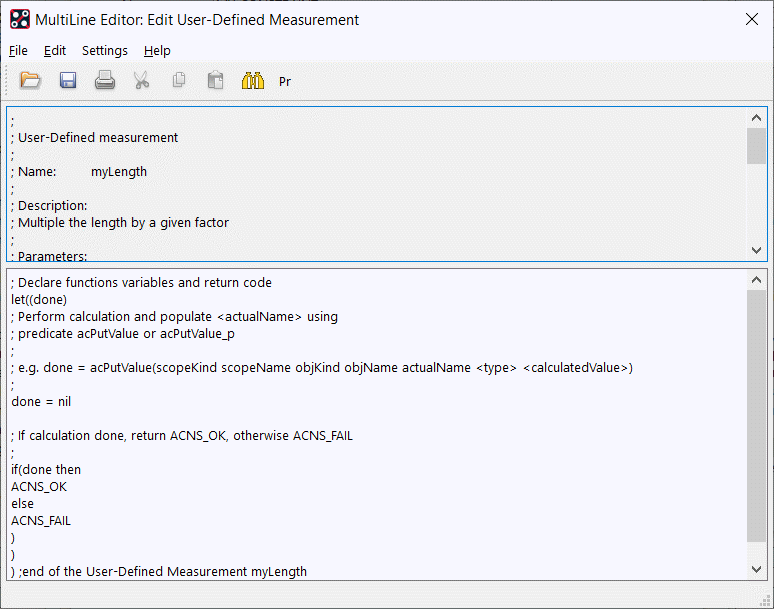Click the Save floppy disk icon
Viewport: 774px width, 609px height.
[x=68, y=80]
